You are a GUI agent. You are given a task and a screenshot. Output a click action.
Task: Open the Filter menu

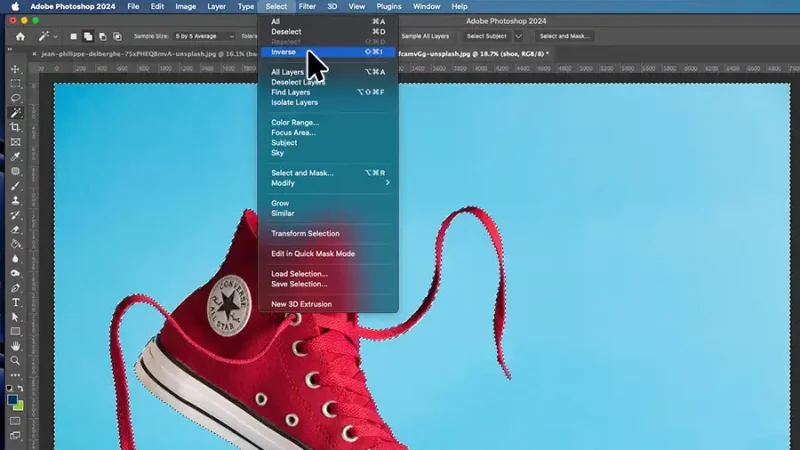[307, 7]
